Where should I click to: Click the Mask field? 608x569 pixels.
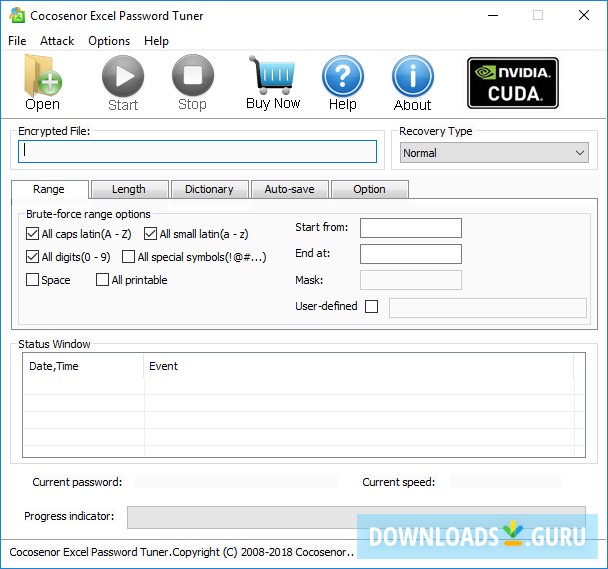(x=411, y=280)
